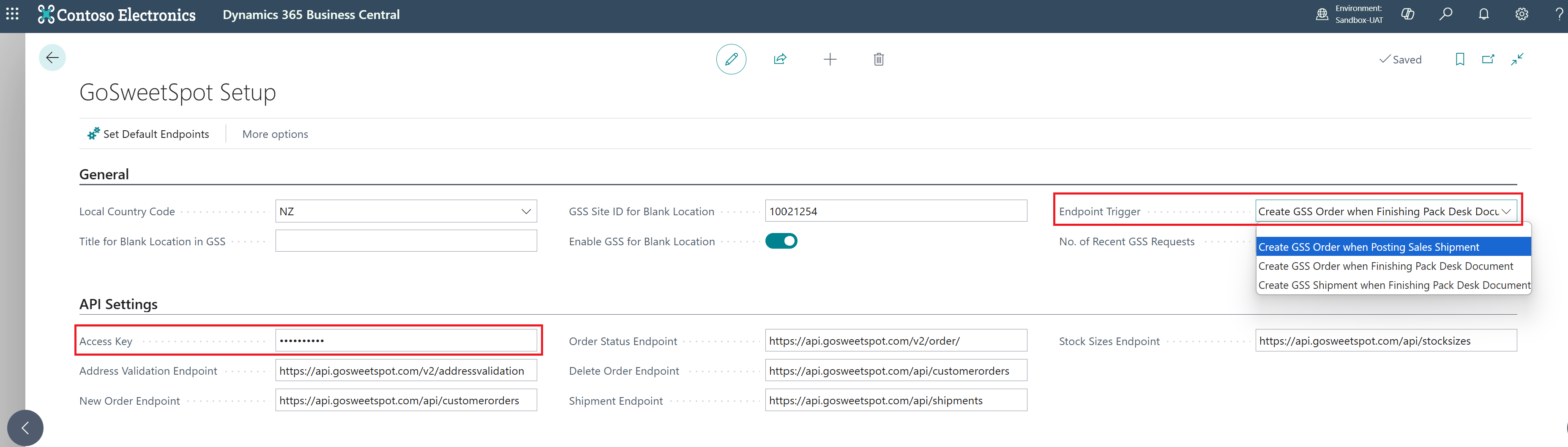Open the app launcher waffle menu

tap(12, 14)
